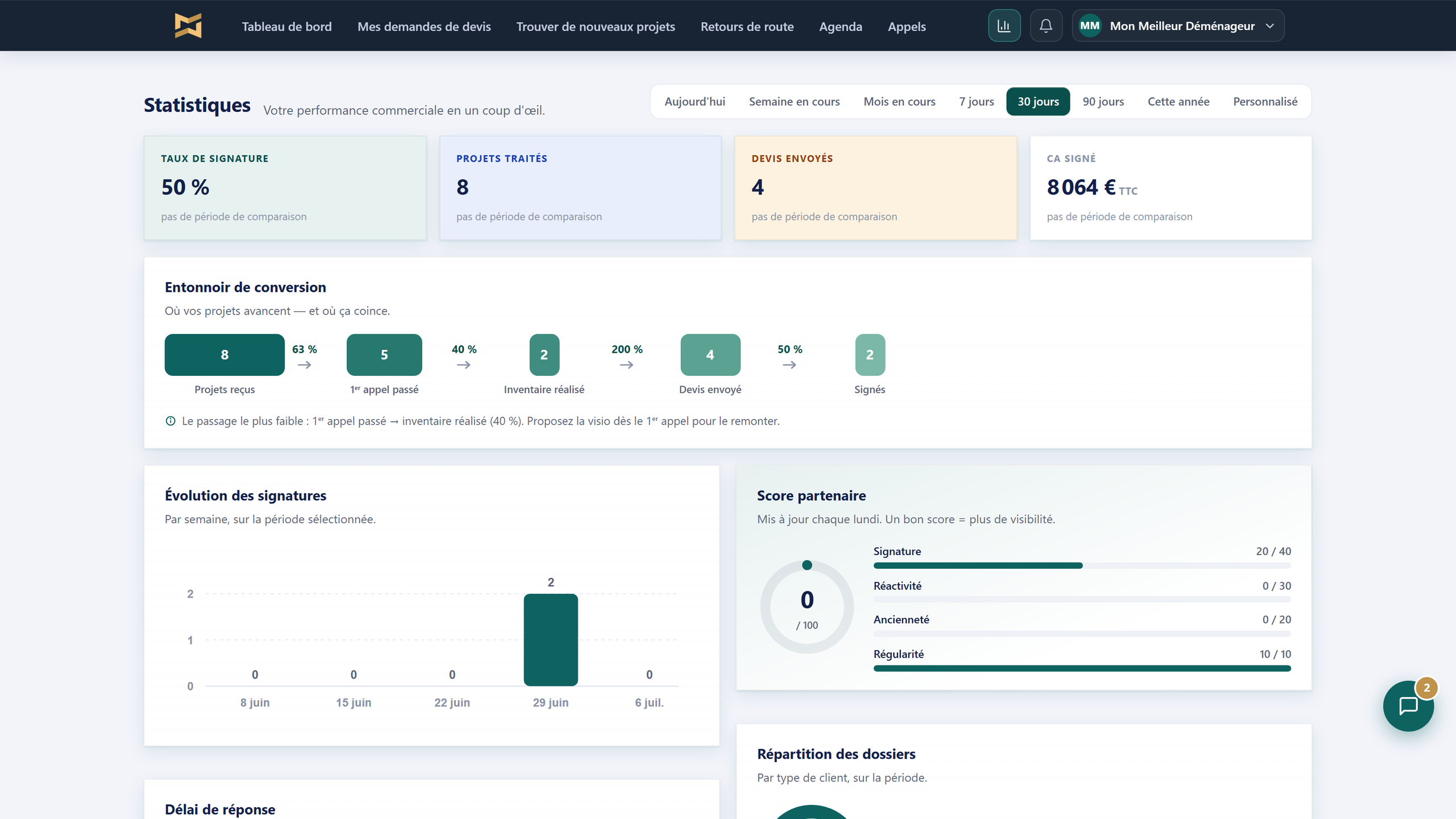Screen dimensions: 1456x819
Task: Open Trouver de nouveaux projets
Action: (595, 26)
